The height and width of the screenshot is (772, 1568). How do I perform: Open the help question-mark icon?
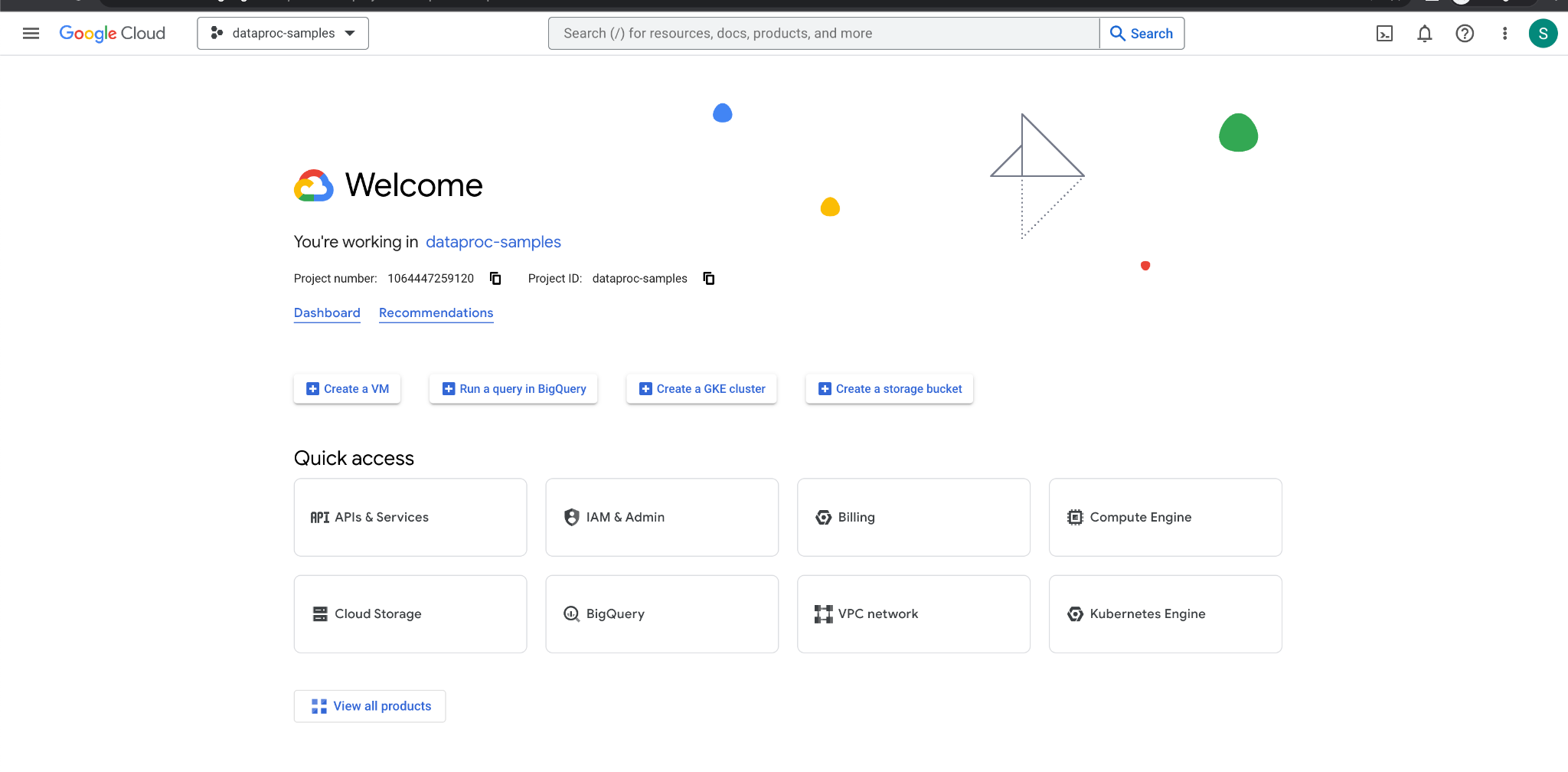click(1465, 33)
